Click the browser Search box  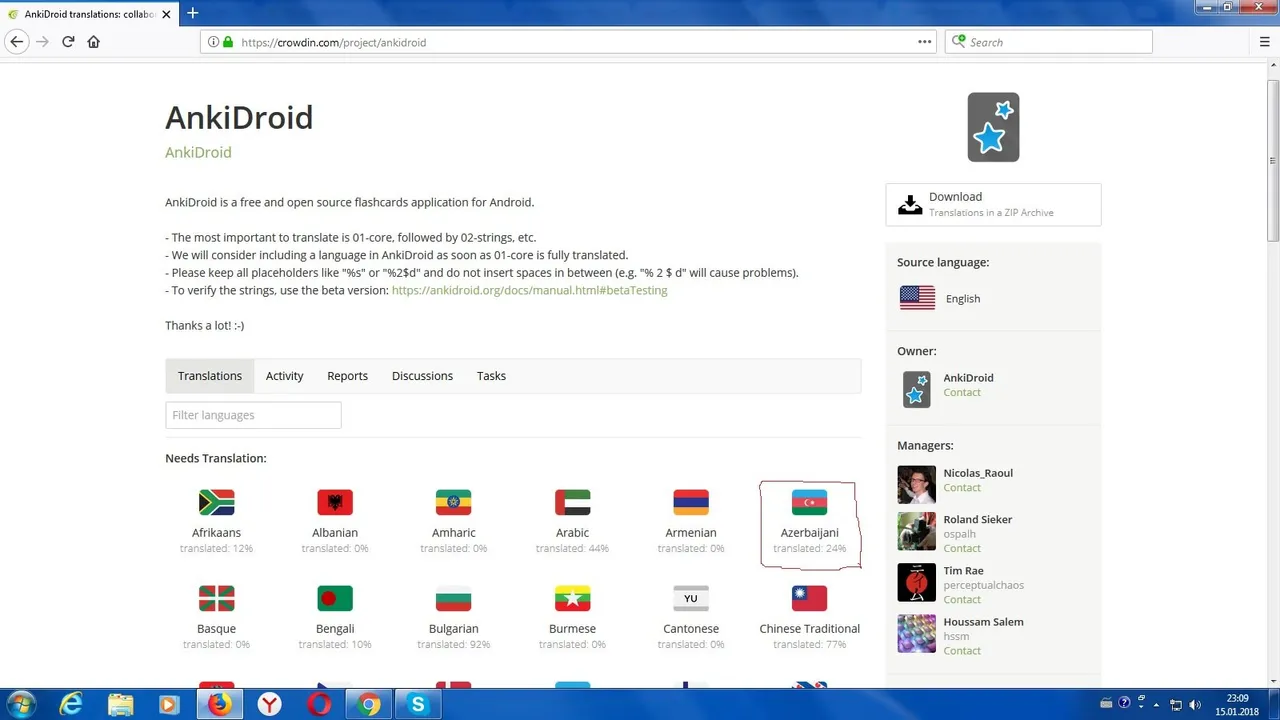coord(1048,42)
